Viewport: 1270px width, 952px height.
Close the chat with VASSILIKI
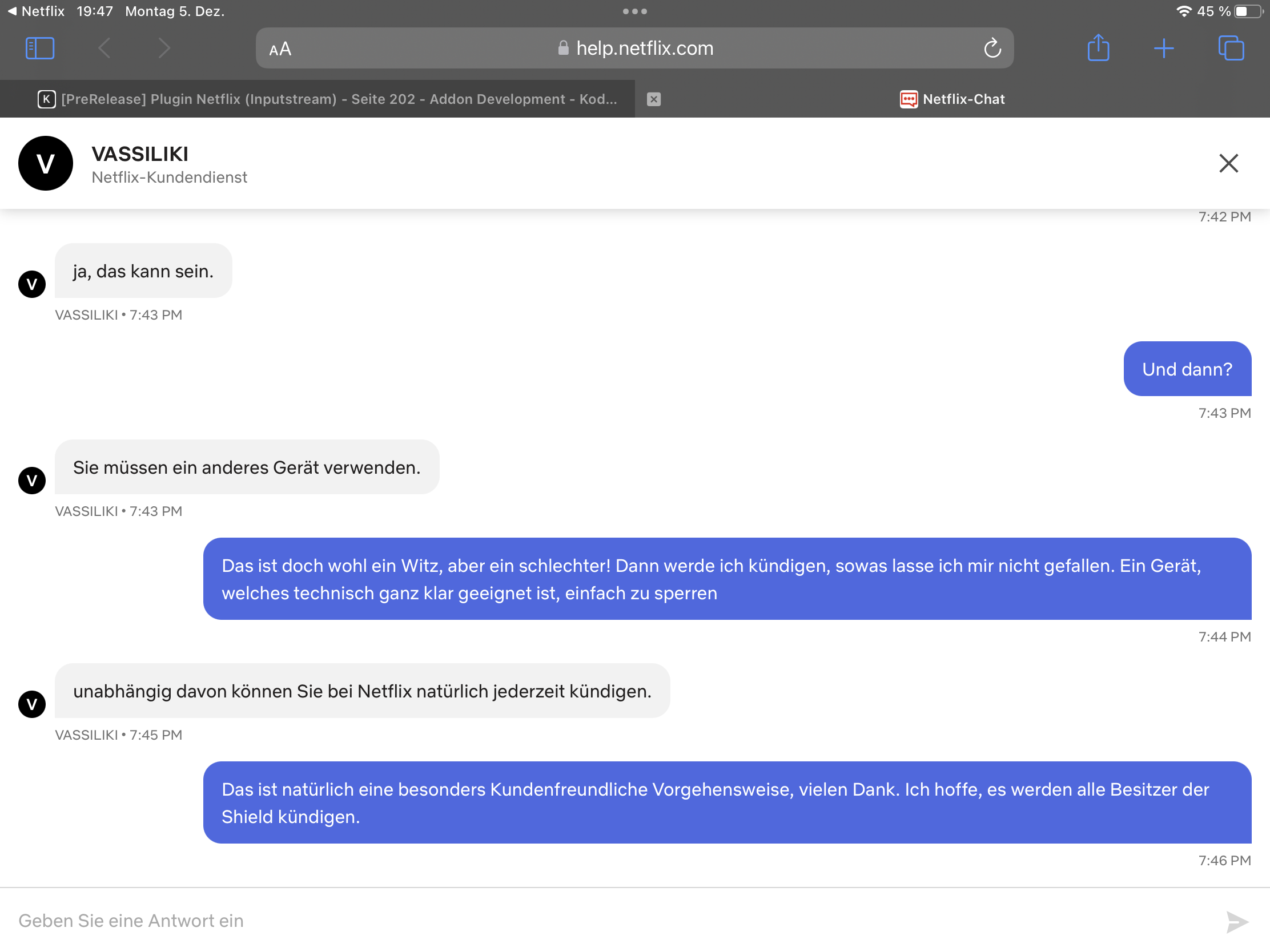1229,163
